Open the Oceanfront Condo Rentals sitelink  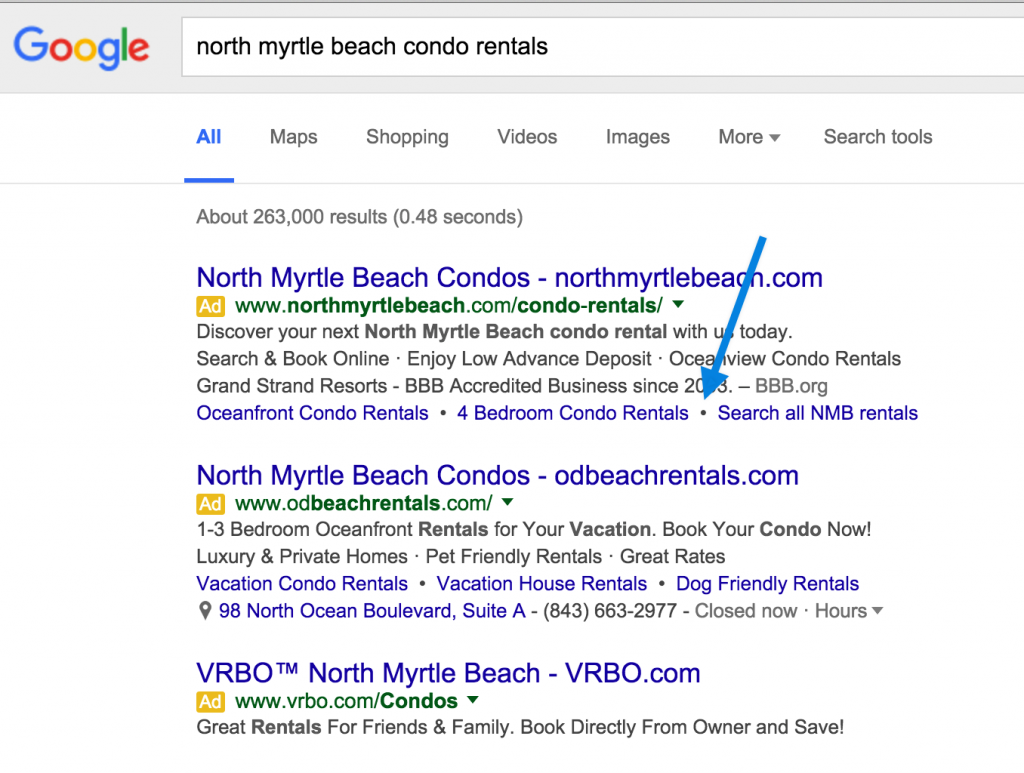tap(312, 412)
